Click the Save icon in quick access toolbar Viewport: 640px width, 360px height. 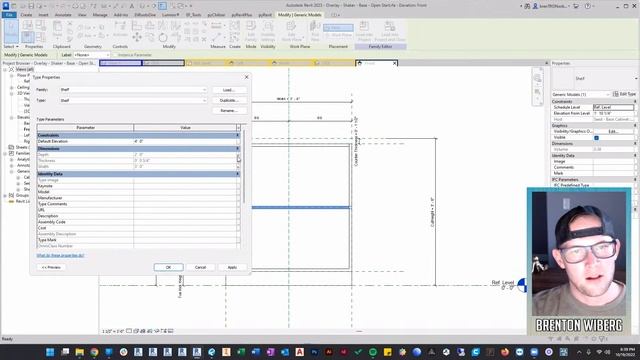coord(31,6)
